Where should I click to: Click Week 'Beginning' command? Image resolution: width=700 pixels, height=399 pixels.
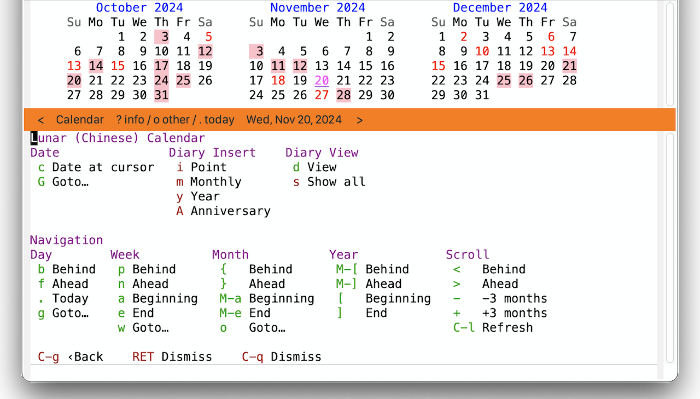158,299
